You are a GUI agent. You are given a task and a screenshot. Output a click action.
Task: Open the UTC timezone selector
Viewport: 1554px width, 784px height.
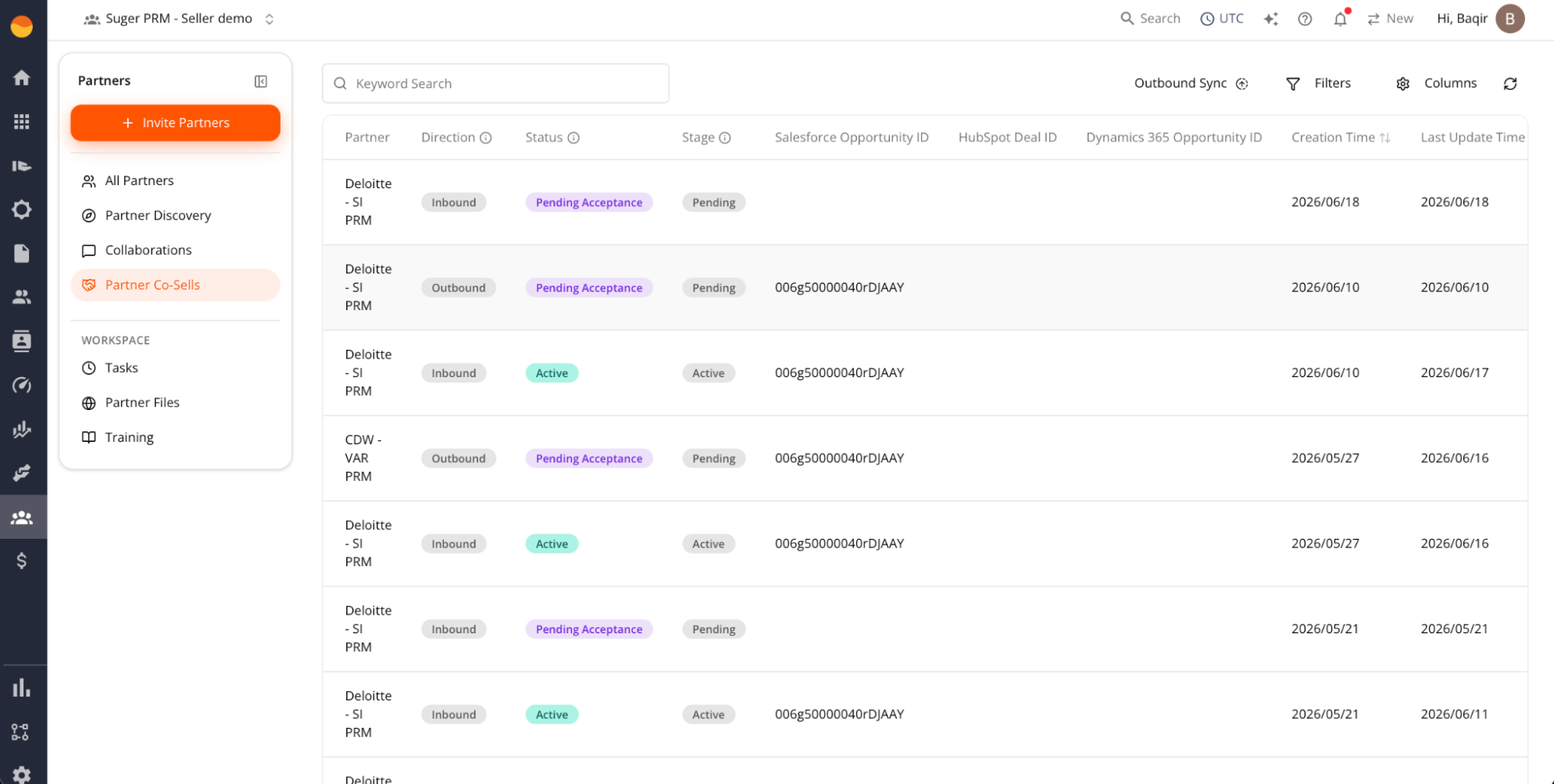click(1222, 19)
